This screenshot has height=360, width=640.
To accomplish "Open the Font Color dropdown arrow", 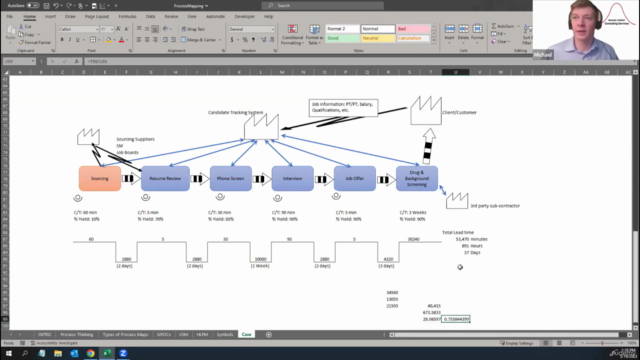I will click(x=127, y=40).
